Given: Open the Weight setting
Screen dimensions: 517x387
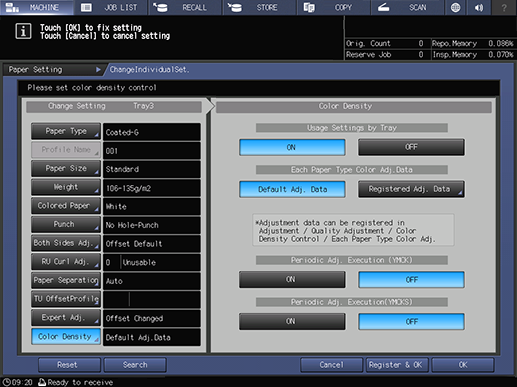Looking at the screenshot, I should 66,187.
